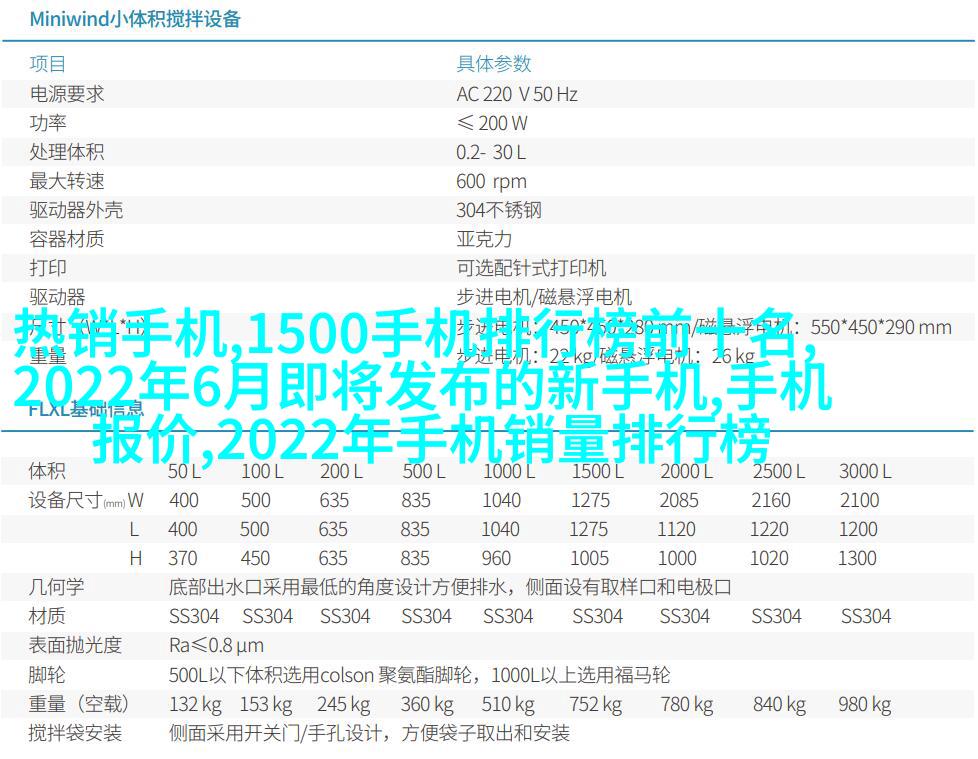Click the 电源要求 row label
This screenshot has width=978, height=759.
coord(66,94)
